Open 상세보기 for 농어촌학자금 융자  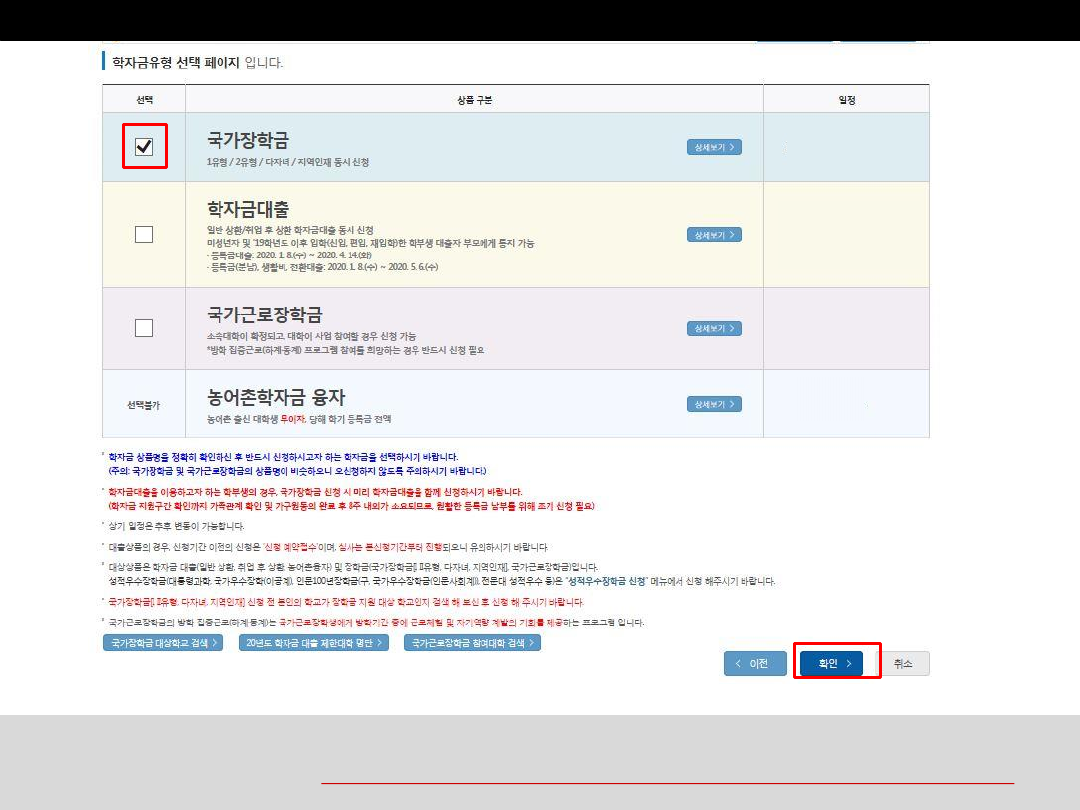pyautogui.click(x=714, y=404)
